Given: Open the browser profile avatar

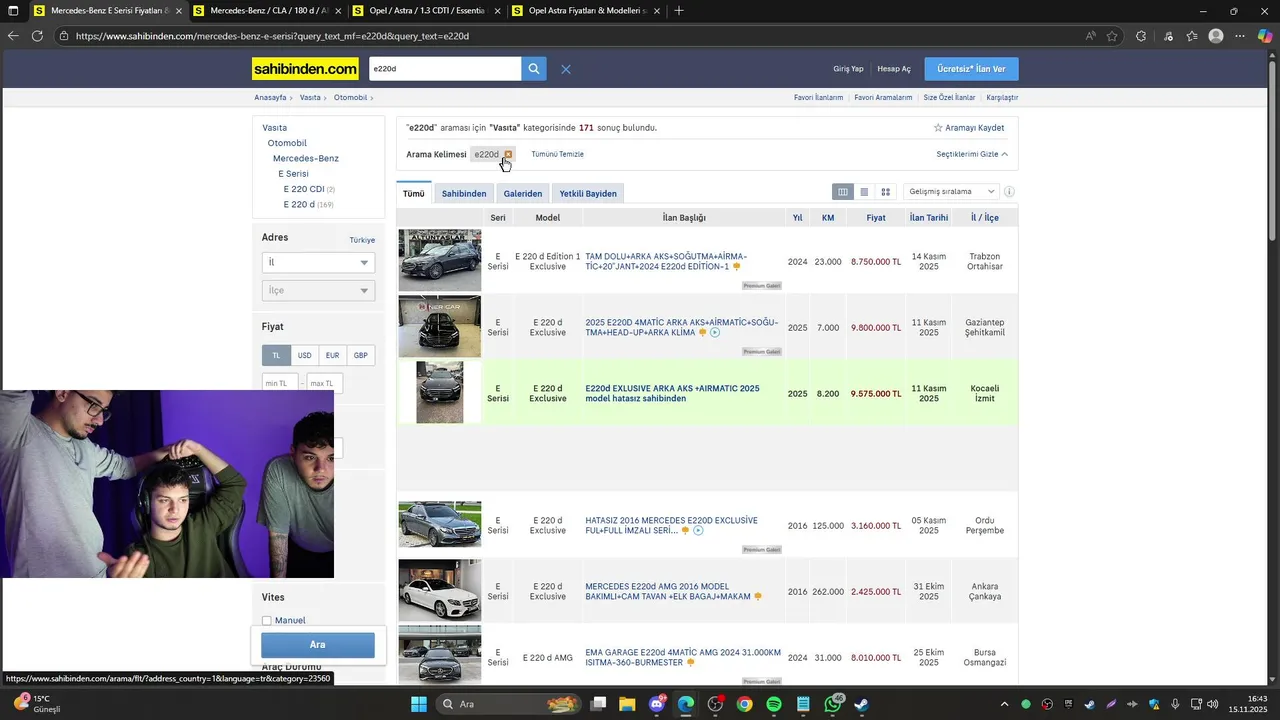Looking at the screenshot, I should [x=1216, y=36].
